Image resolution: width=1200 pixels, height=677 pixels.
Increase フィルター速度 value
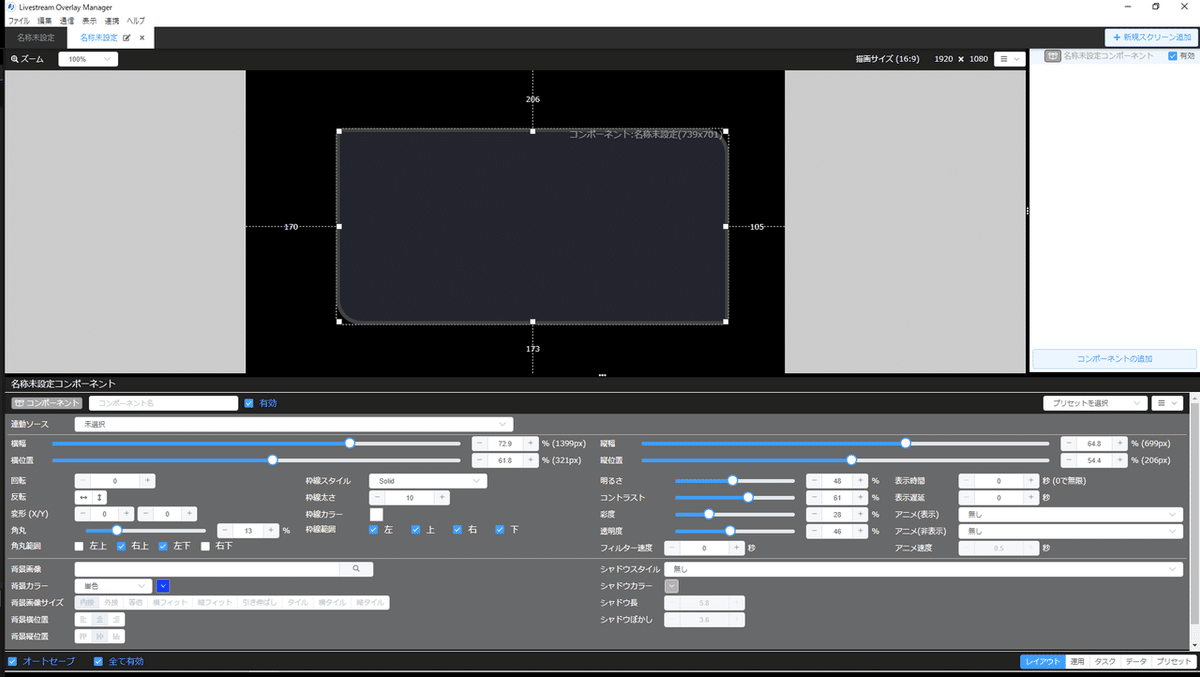point(737,548)
